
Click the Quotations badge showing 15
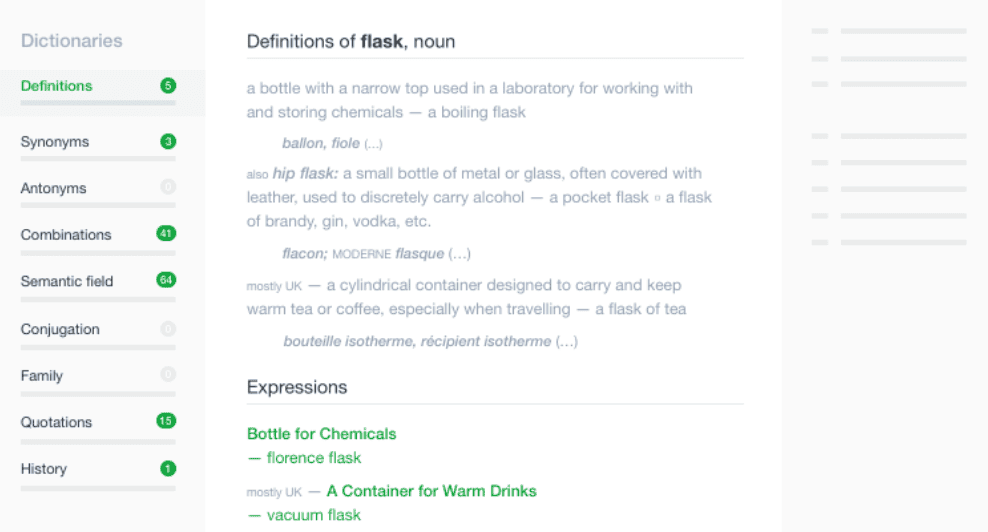pyautogui.click(x=166, y=421)
